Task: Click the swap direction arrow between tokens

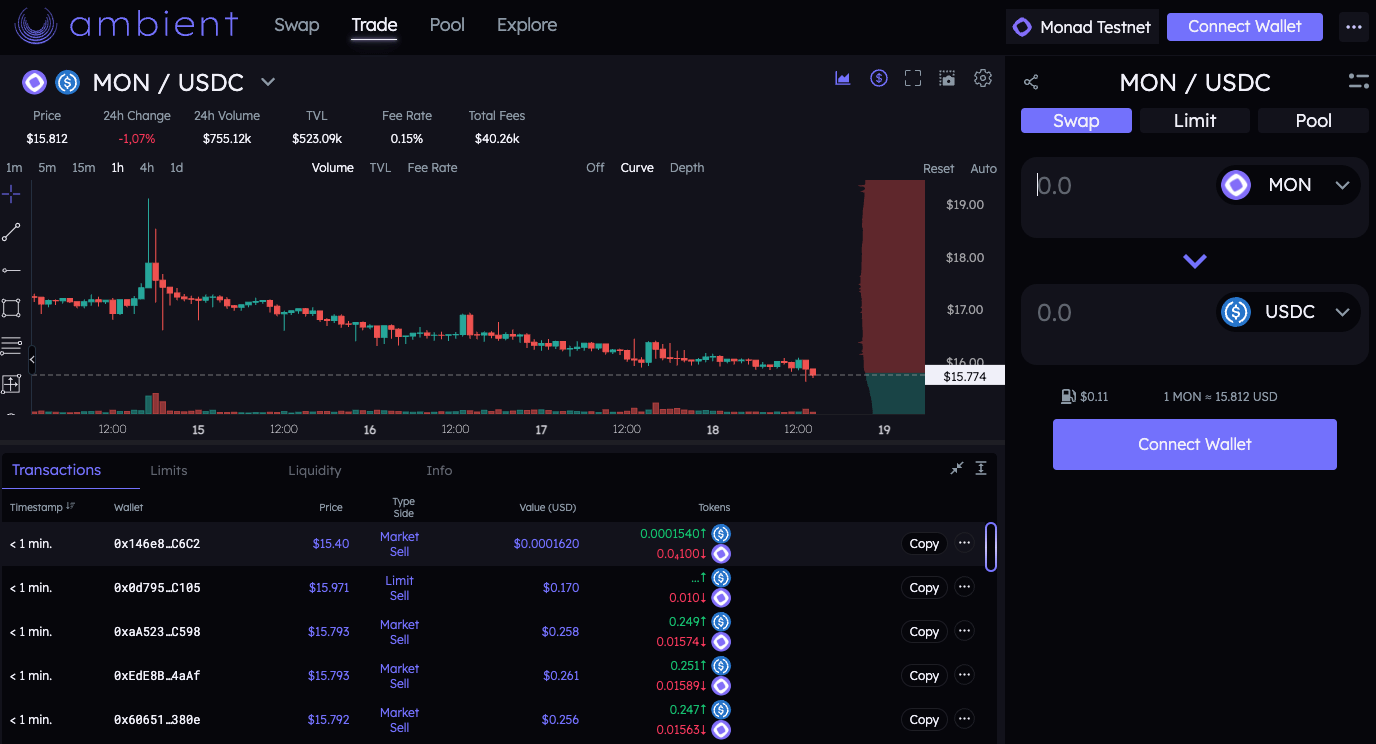Action: (1195, 261)
